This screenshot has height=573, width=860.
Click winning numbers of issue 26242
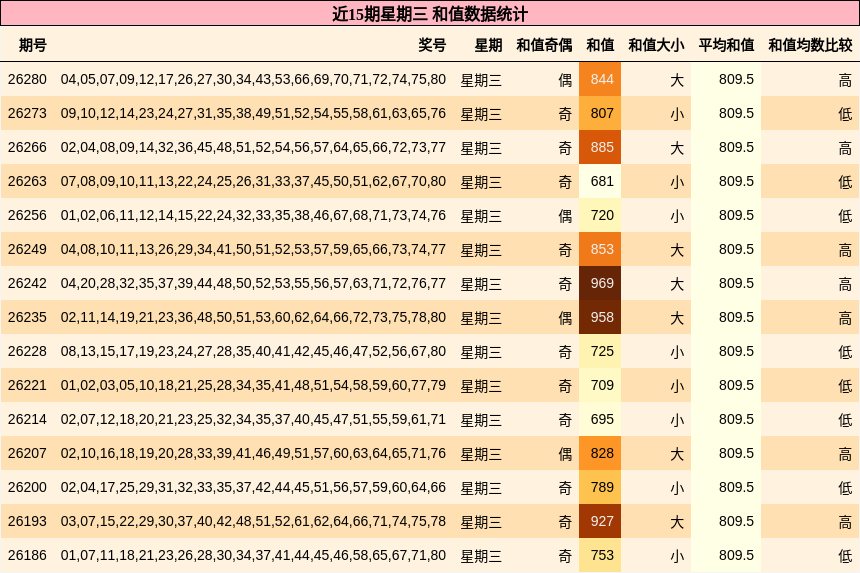[x=253, y=283]
